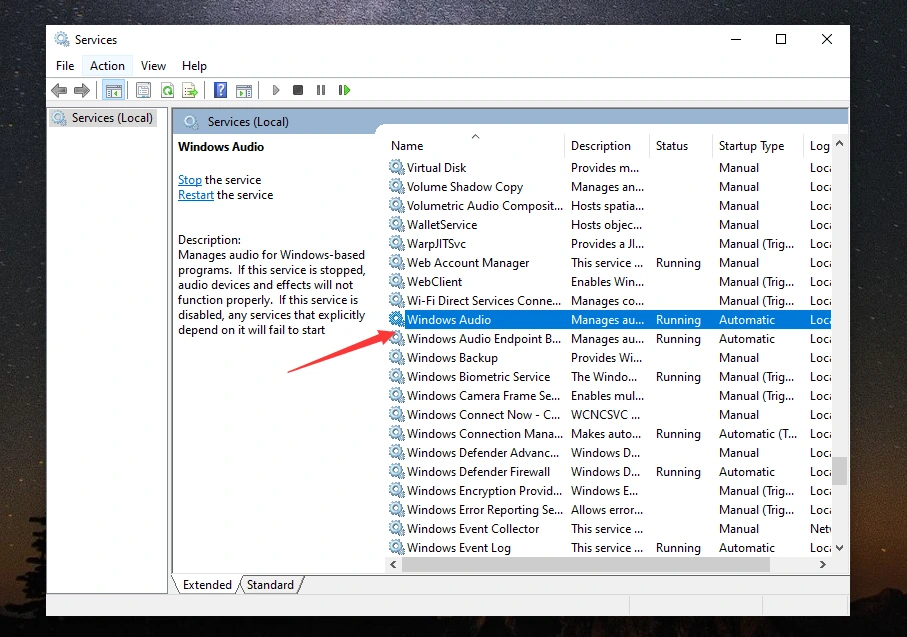Sort by the Status column header
This screenshot has height=637, width=907.
tap(681, 146)
